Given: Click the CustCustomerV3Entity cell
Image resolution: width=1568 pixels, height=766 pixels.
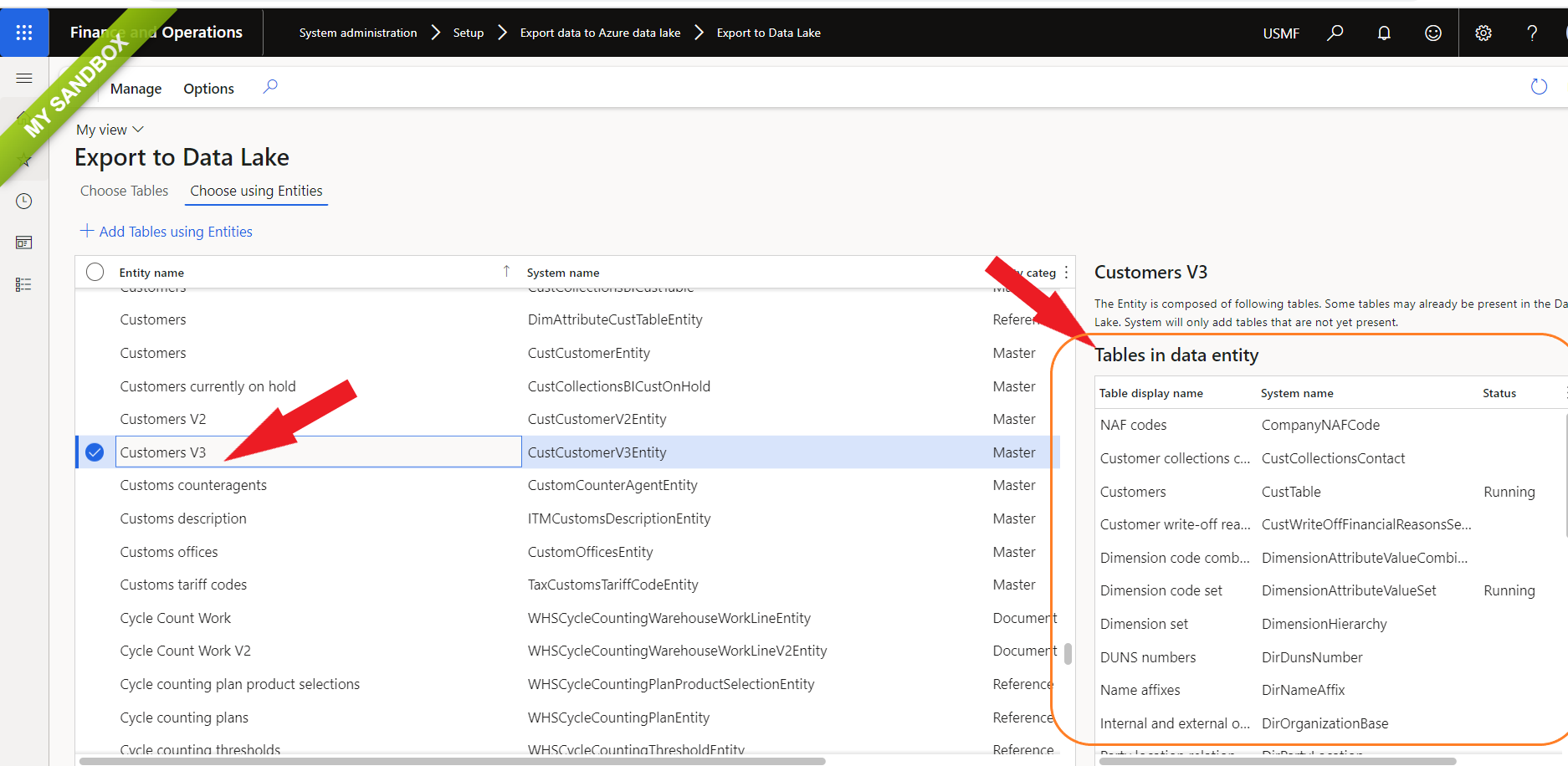Looking at the screenshot, I should coord(597,452).
